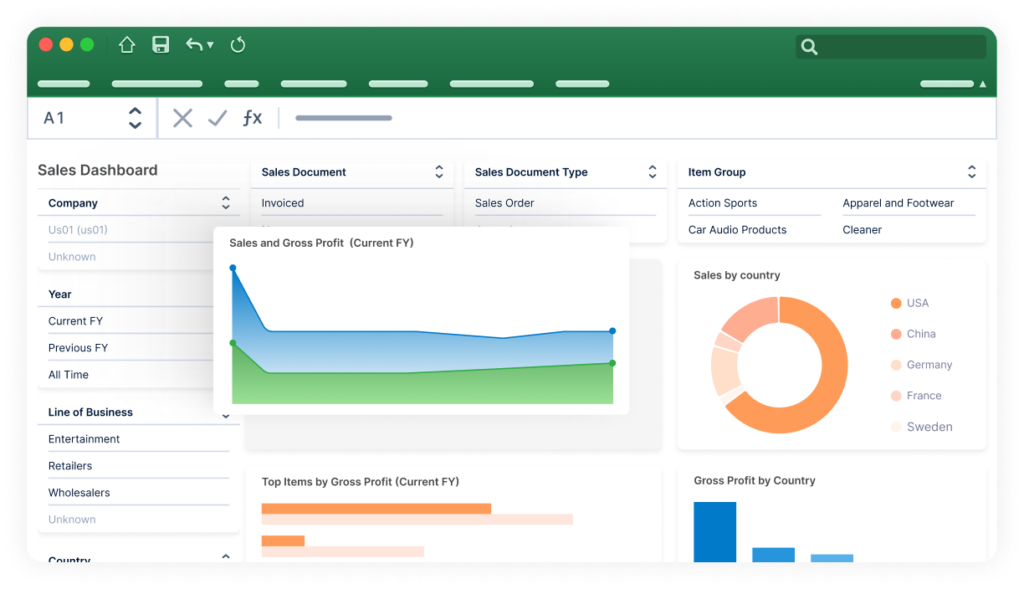Viewport: 1024px width, 589px height.
Task: Toggle the Invoiced filter in Sales Document
Action: tap(283, 203)
